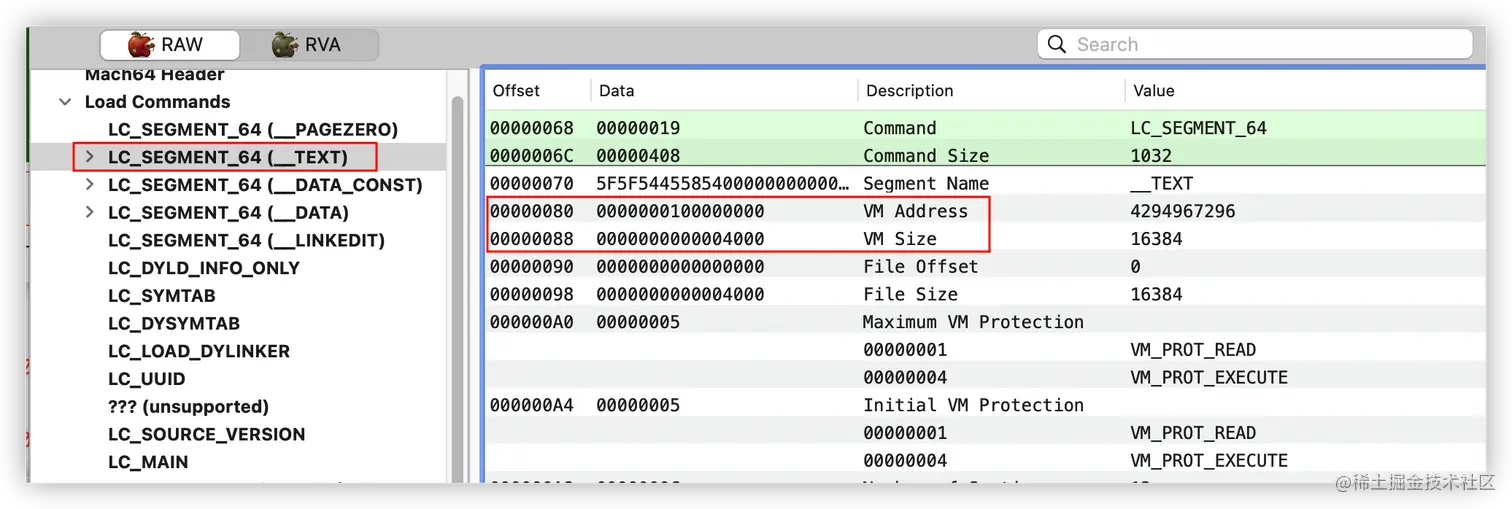
Task: Click data 0000000100000000 cell
Action: tap(680, 211)
